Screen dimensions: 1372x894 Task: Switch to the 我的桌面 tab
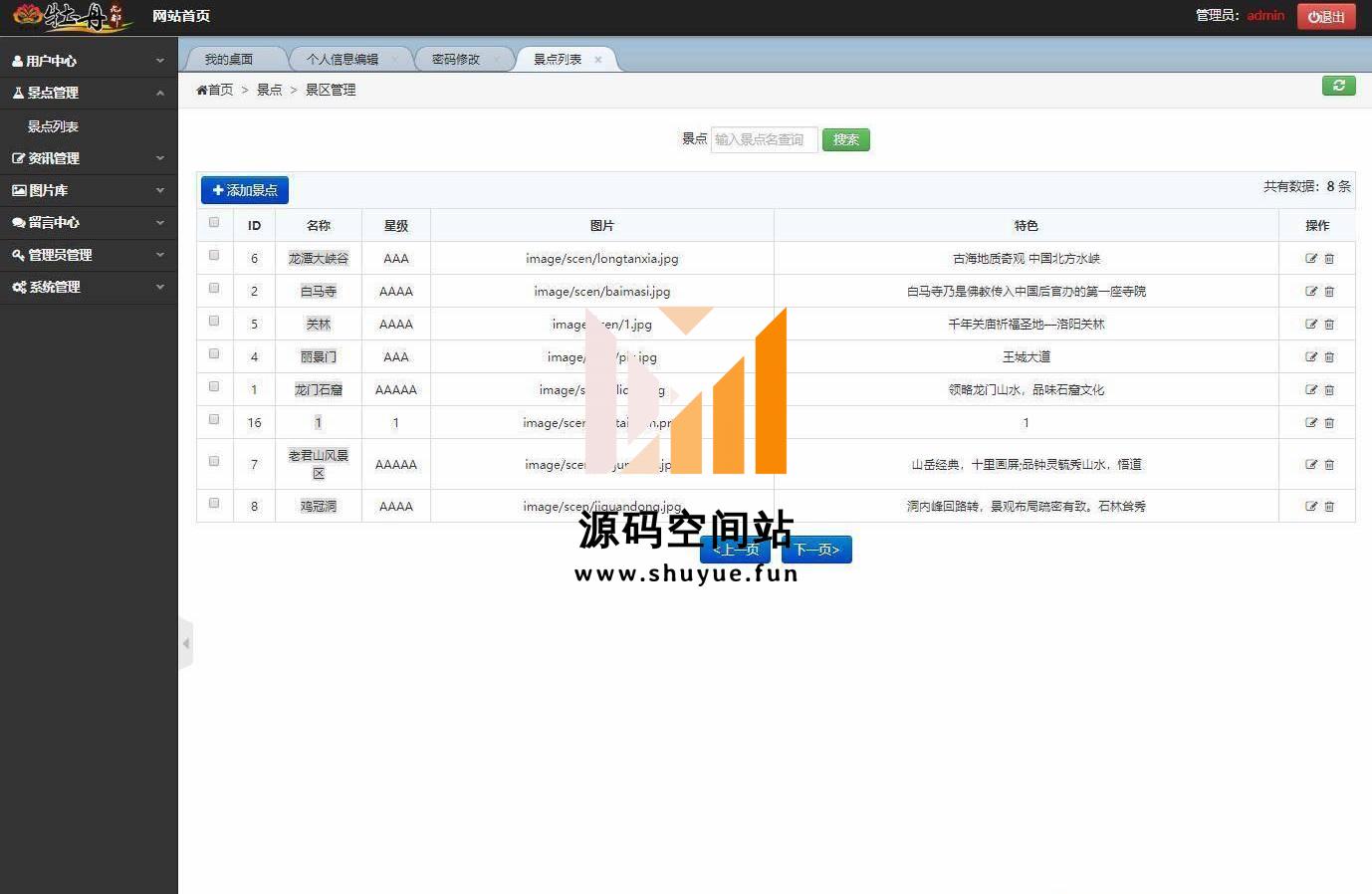pyautogui.click(x=229, y=60)
